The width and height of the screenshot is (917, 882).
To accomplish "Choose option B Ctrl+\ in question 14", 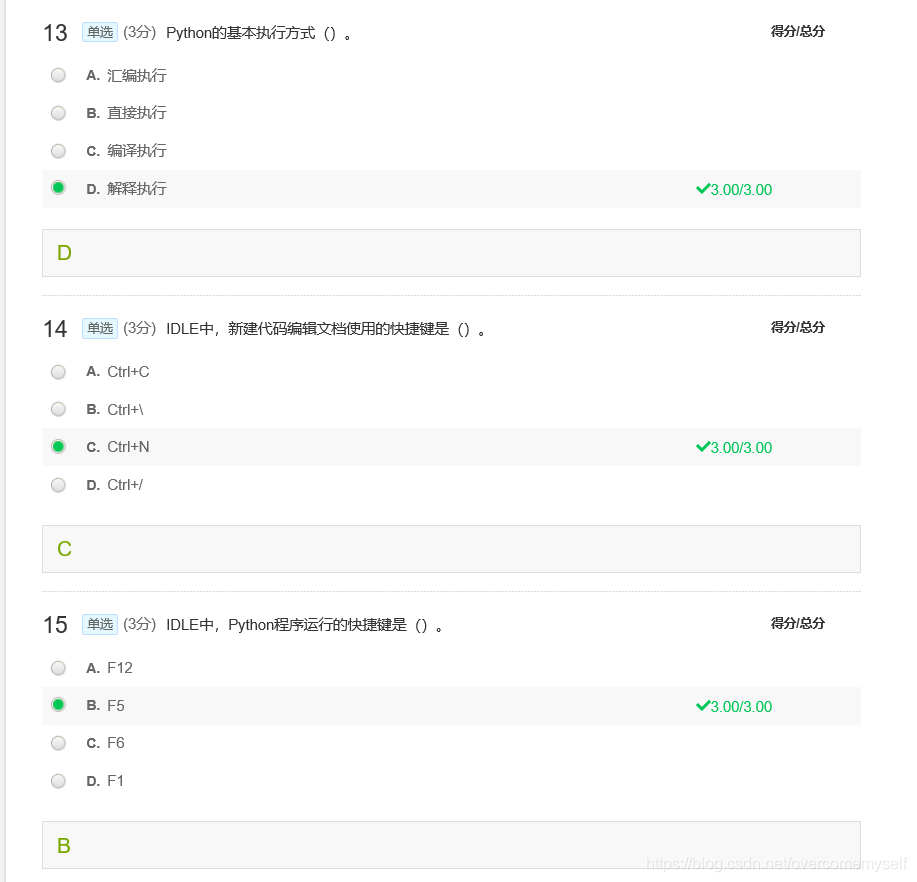I will [58, 409].
